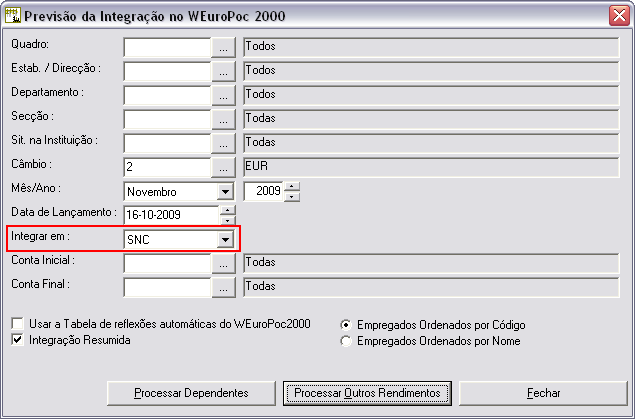This screenshot has height=419, width=635.
Task: Click the Sit. na Instituição description Todas
Action: coord(431,143)
